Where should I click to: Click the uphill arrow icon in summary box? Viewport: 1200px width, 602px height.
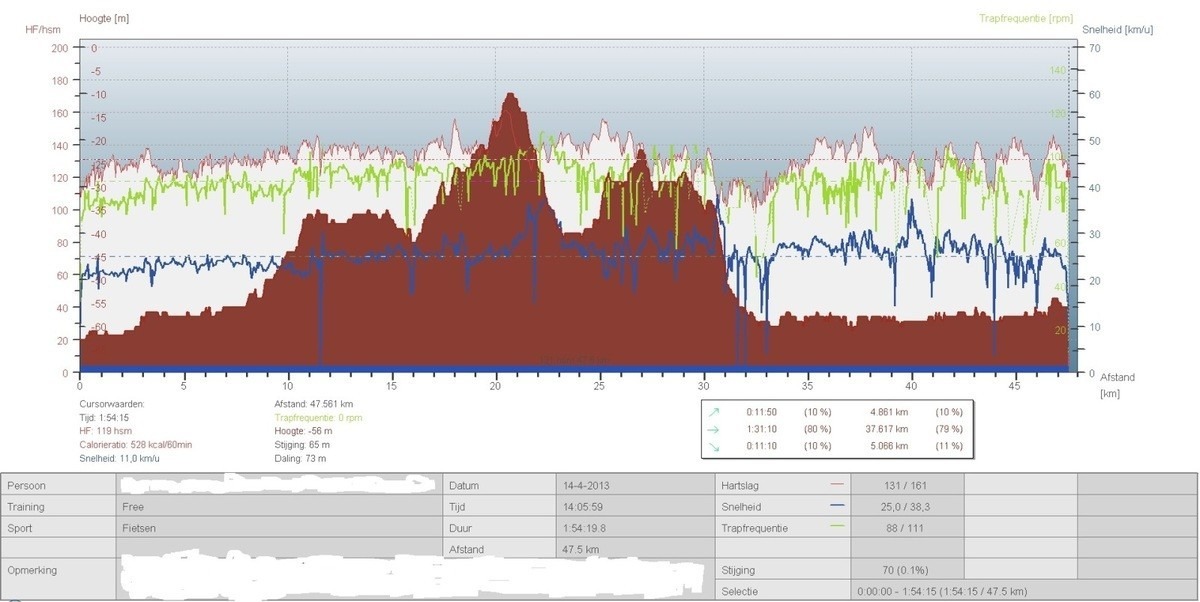[x=711, y=411]
